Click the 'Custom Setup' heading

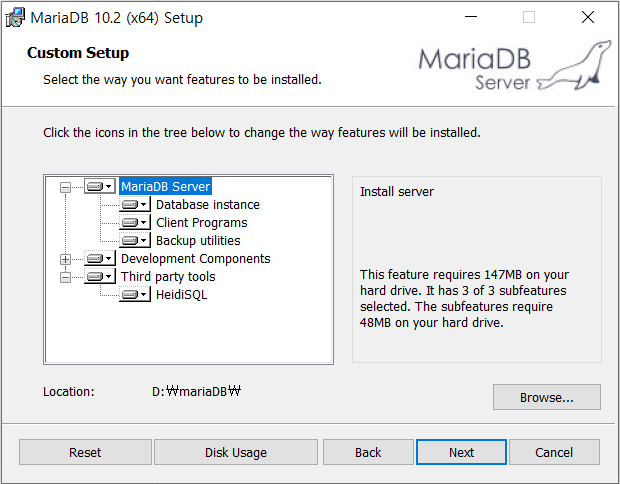pyautogui.click(x=78, y=53)
